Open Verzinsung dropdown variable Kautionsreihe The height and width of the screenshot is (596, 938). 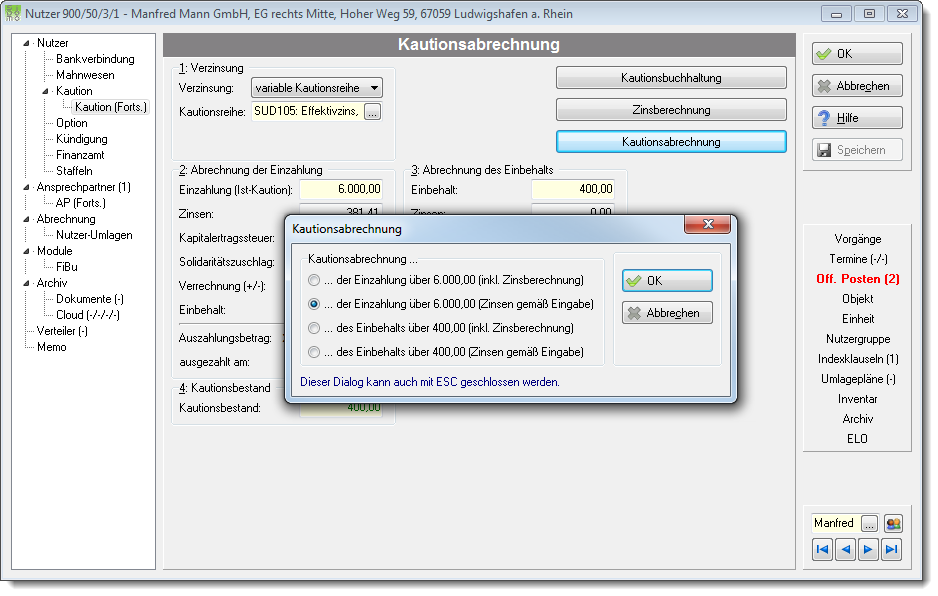pos(316,88)
